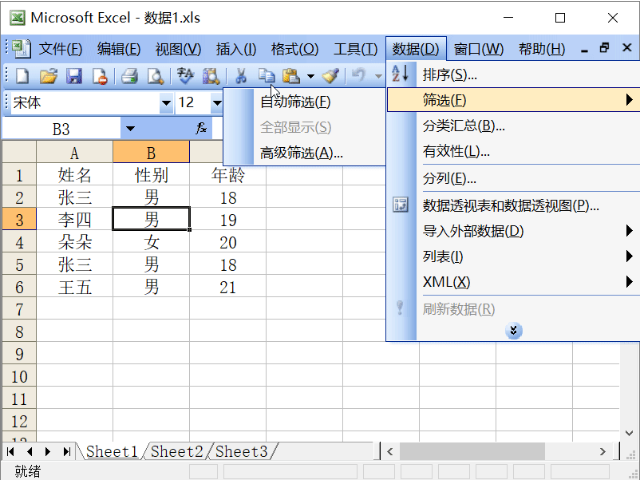Switch to the Sheet2 tab
The image size is (642, 481).
click(x=177, y=452)
